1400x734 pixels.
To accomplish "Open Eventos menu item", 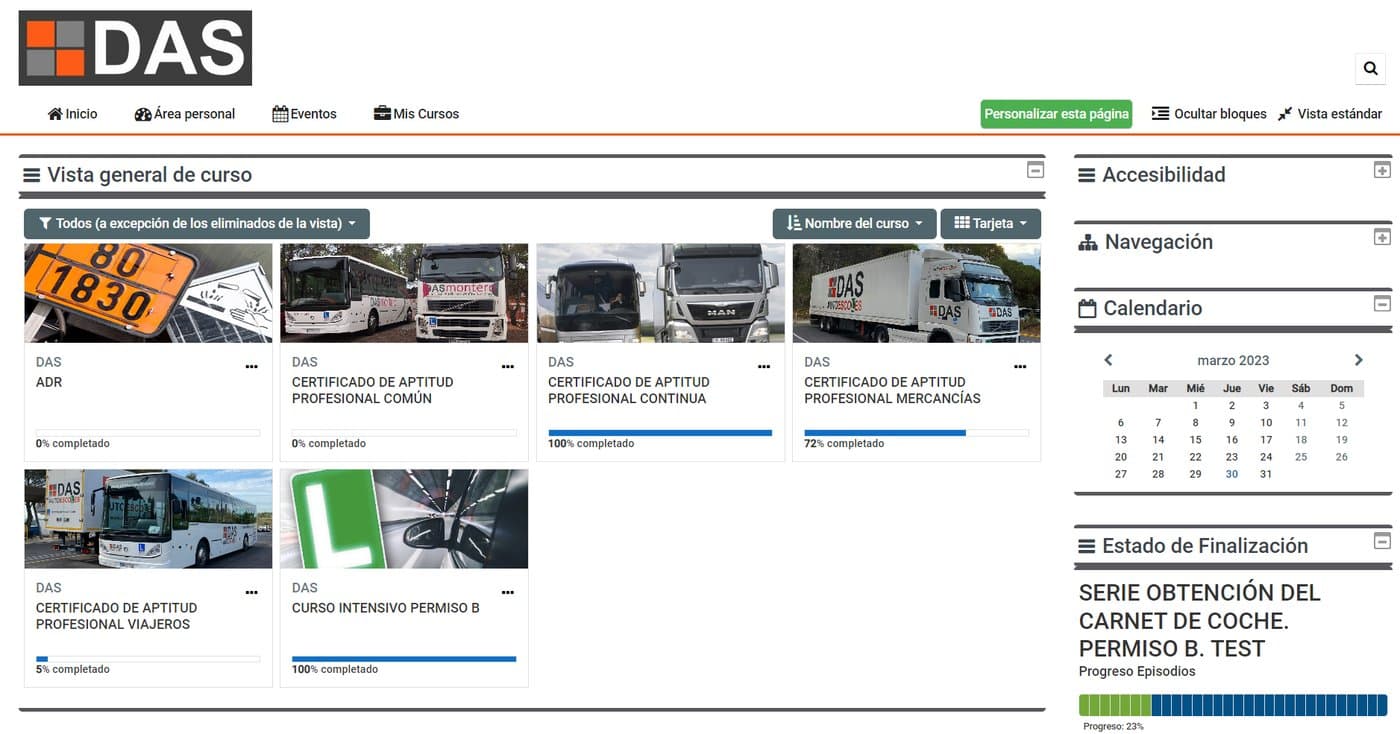I will point(305,114).
